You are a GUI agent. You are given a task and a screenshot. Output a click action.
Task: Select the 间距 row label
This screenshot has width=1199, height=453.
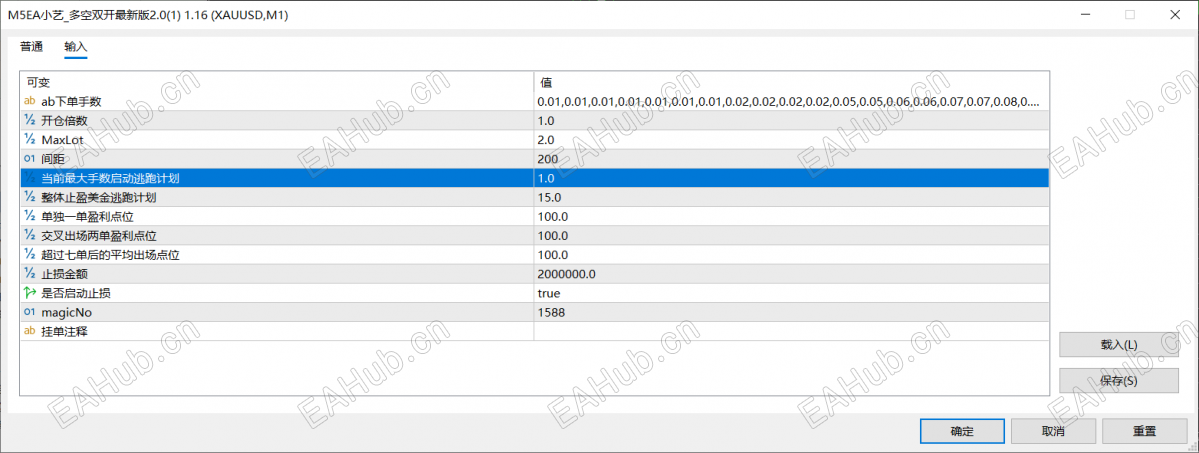[53, 159]
